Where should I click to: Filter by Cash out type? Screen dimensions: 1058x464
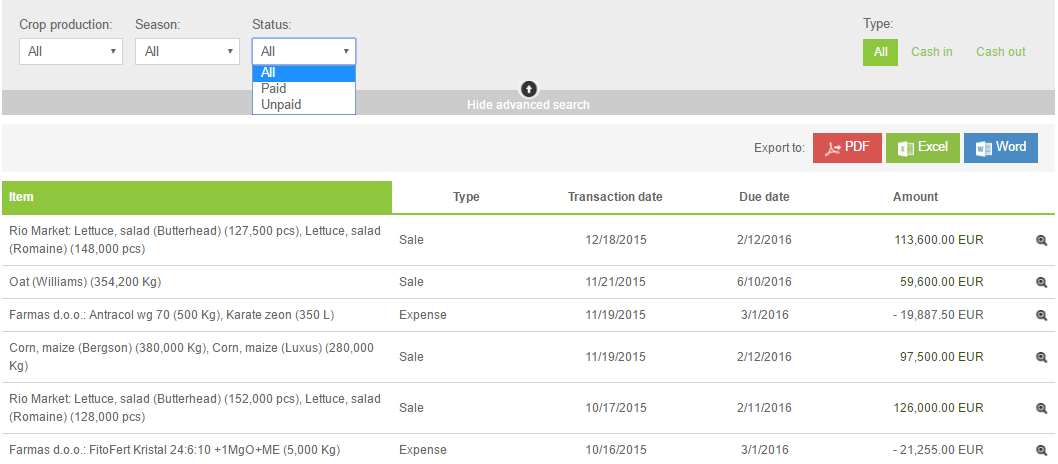1000,52
